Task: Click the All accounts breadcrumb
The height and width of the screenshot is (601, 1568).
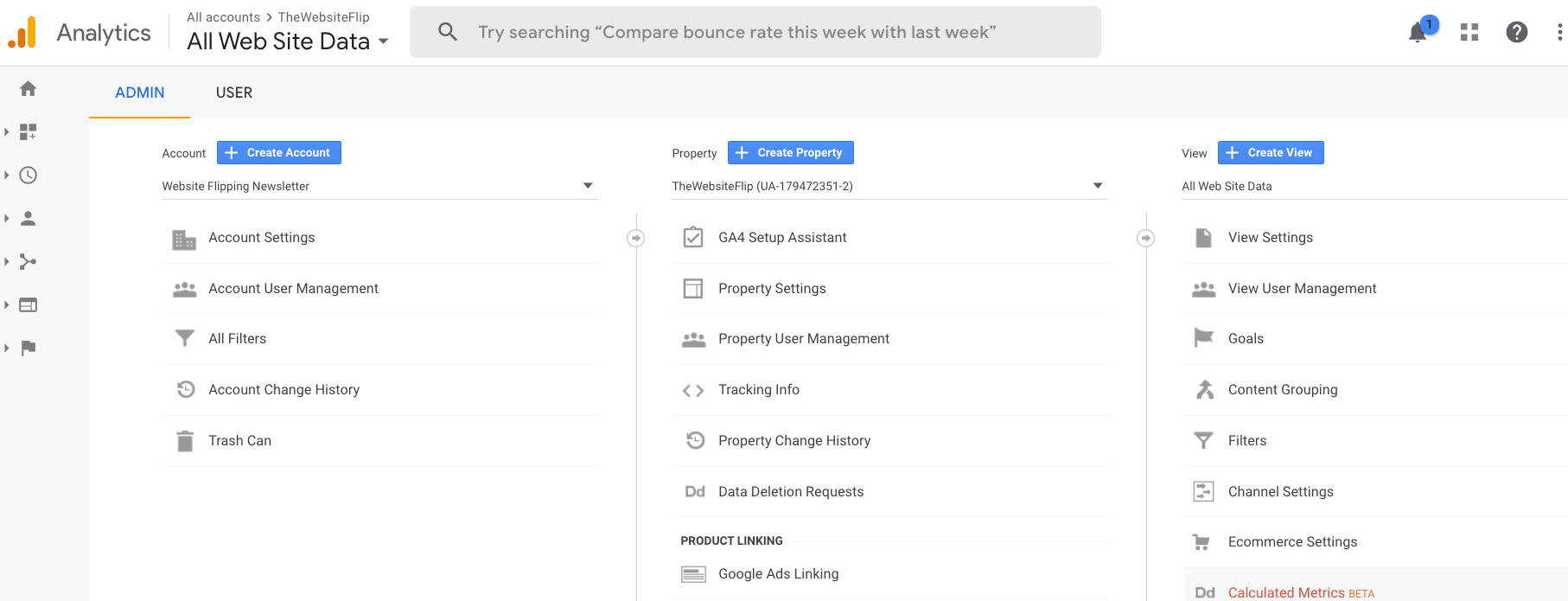Action: pyautogui.click(x=223, y=17)
